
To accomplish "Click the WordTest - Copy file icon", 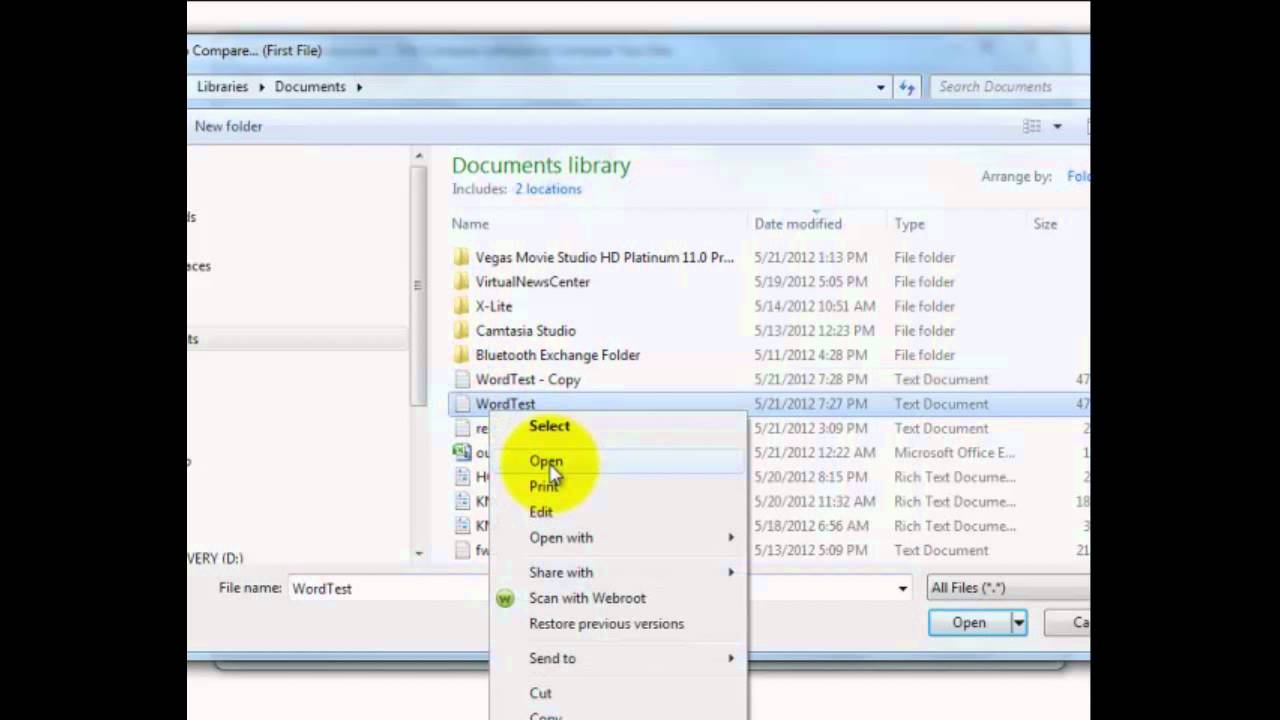I will pyautogui.click(x=461, y=379).
